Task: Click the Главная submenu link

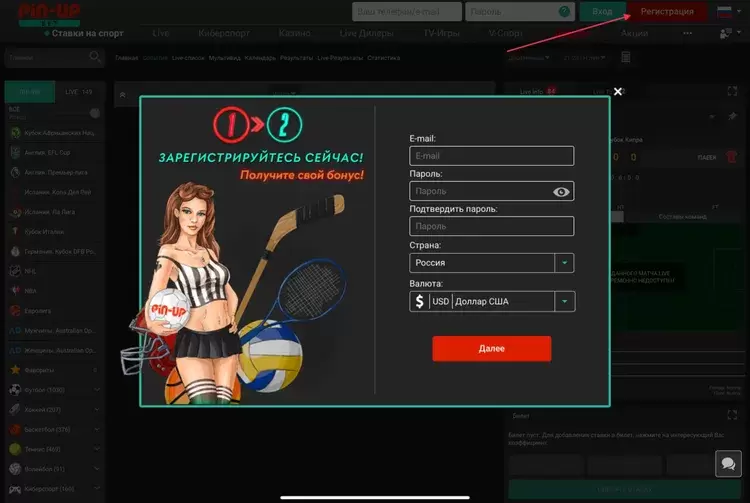Action: (x=126, y=58)
